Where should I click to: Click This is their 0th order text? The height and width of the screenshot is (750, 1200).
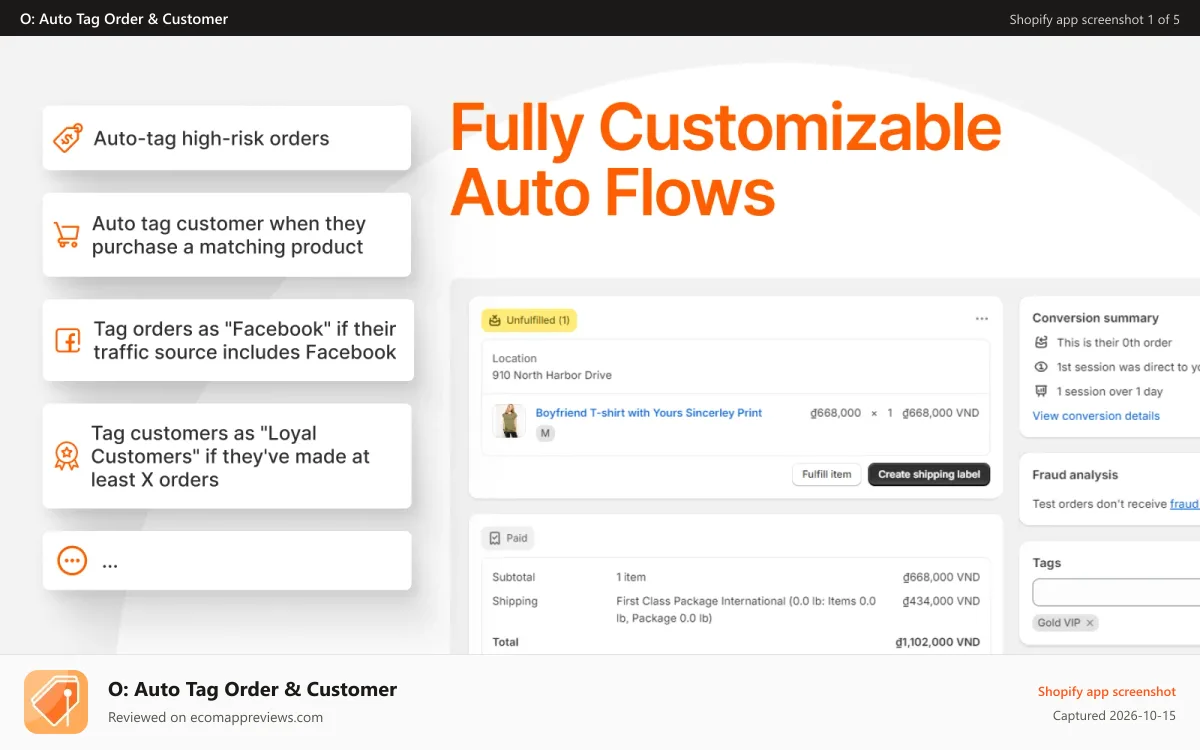1114,342
